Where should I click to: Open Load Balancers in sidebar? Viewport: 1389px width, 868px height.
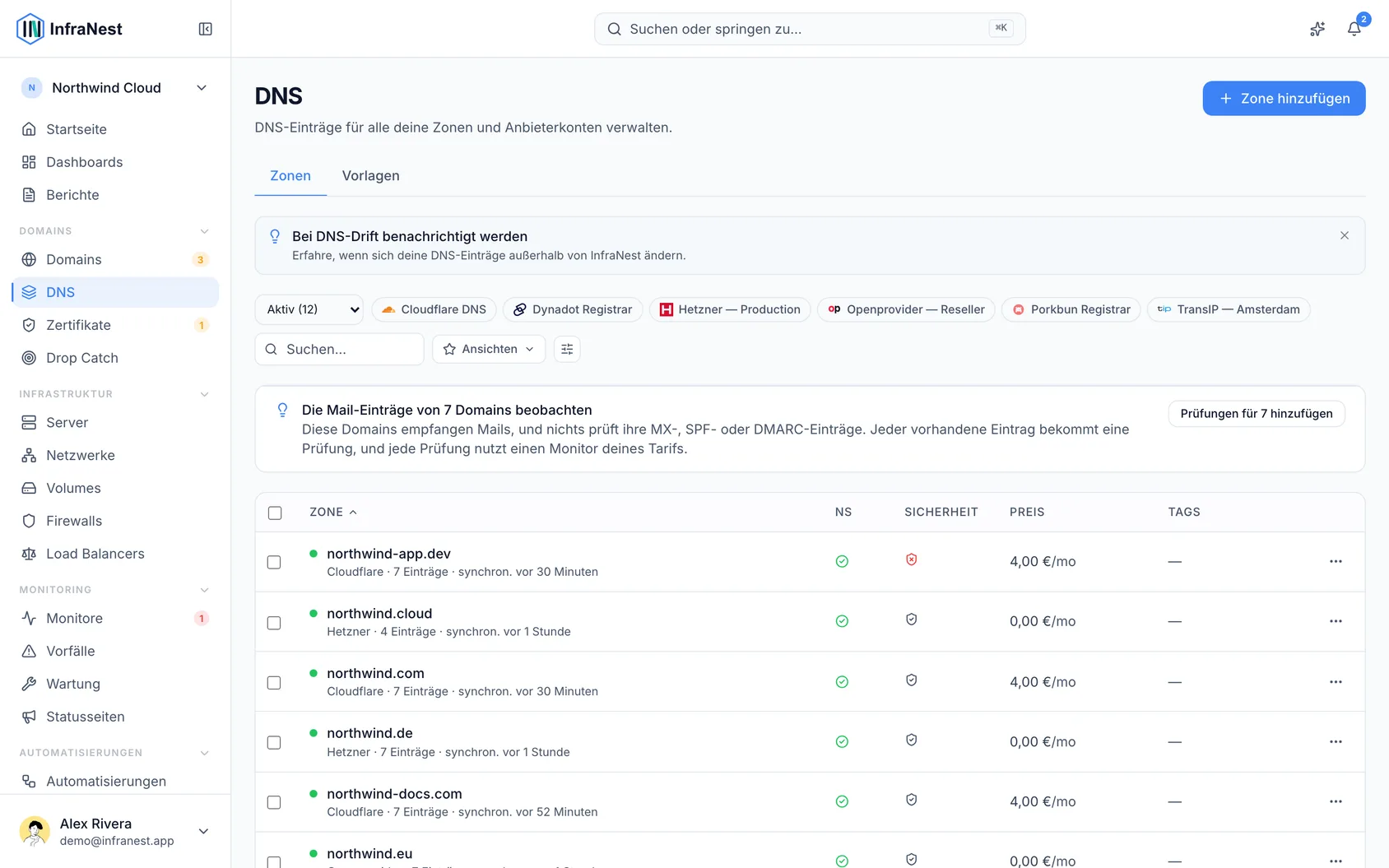(115, 554)
